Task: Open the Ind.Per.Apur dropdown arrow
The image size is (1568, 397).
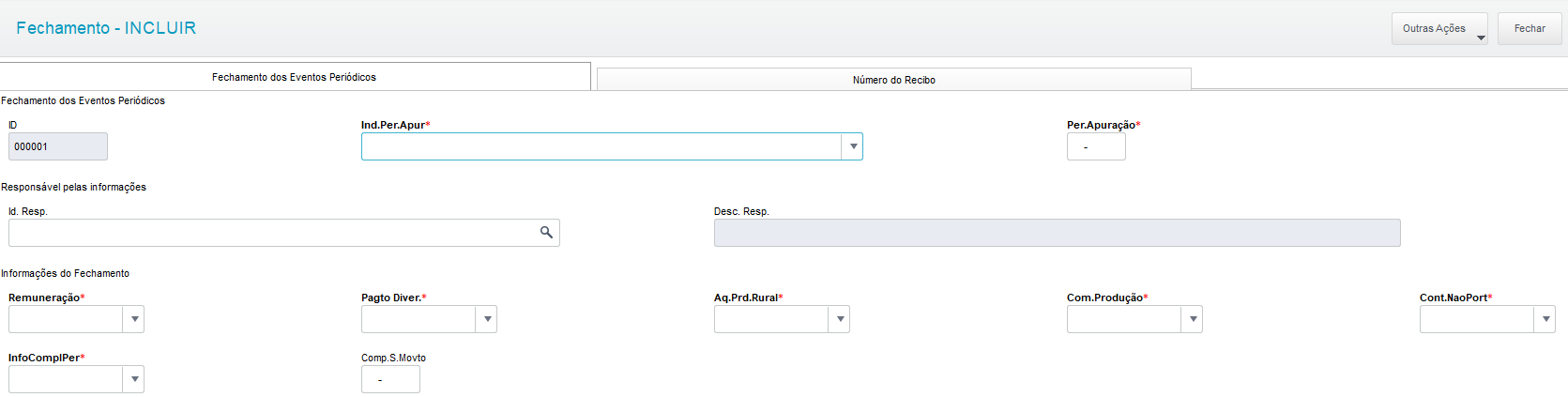Action: (852, 146)
